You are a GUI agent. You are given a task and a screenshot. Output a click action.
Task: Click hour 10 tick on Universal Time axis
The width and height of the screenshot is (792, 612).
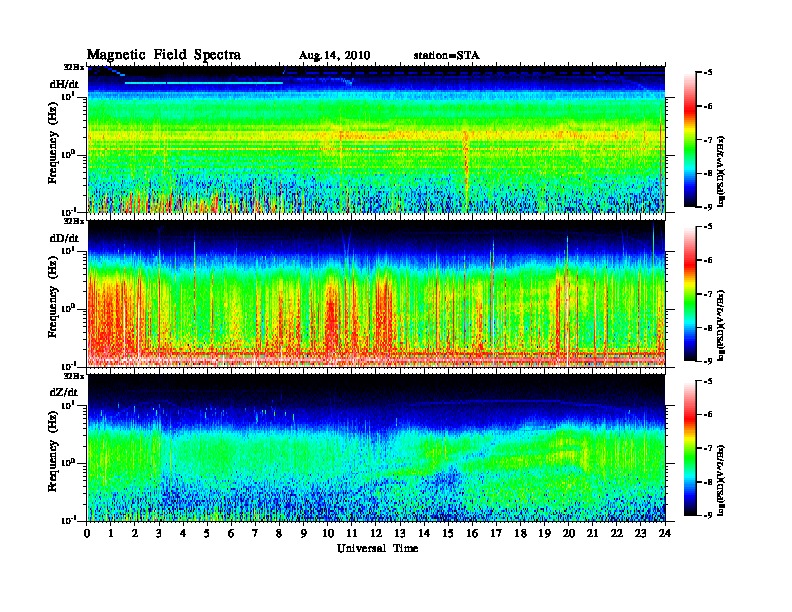(x=328, y=533)
